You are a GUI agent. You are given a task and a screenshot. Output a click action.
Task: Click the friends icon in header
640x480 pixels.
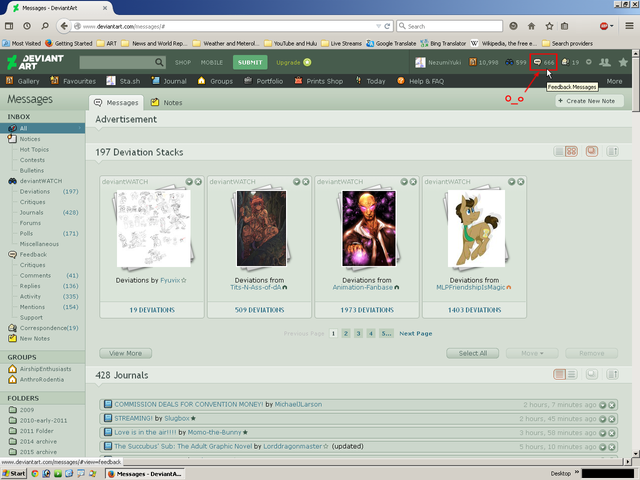(604, 62)
